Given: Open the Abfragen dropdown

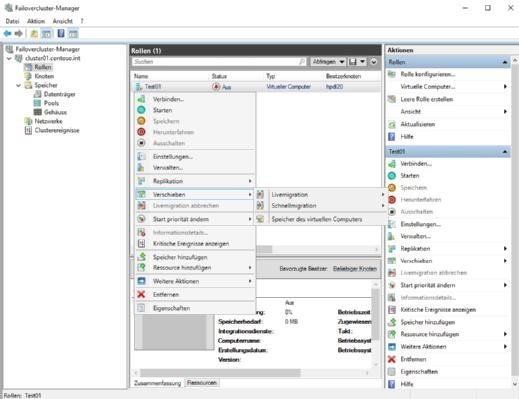Looking at the screenshot, I should pyautogui.click(x=328, y=62).
